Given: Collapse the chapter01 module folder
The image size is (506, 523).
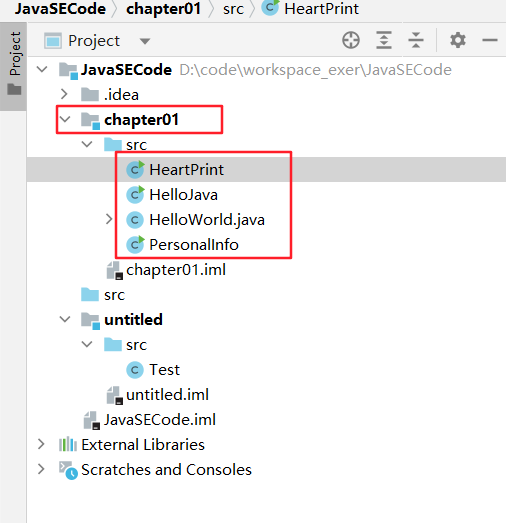Looking at the screenshot, I should 65,119.
